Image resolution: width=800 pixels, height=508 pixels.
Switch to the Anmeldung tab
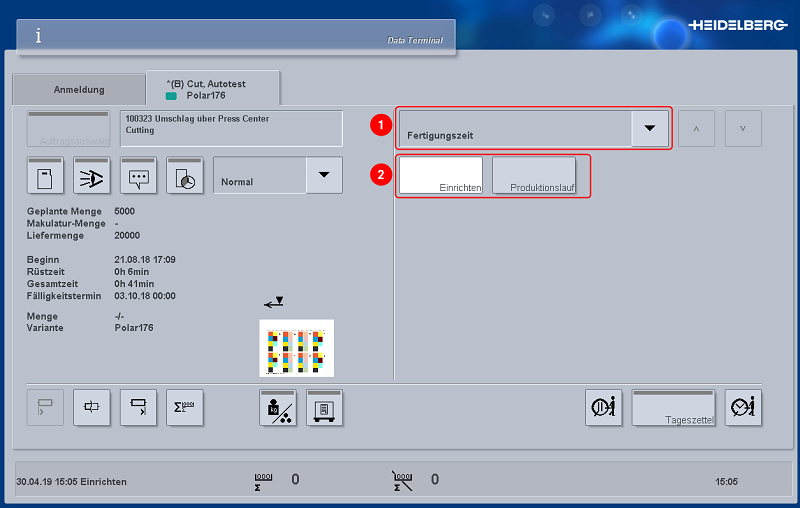coord(78,89)
